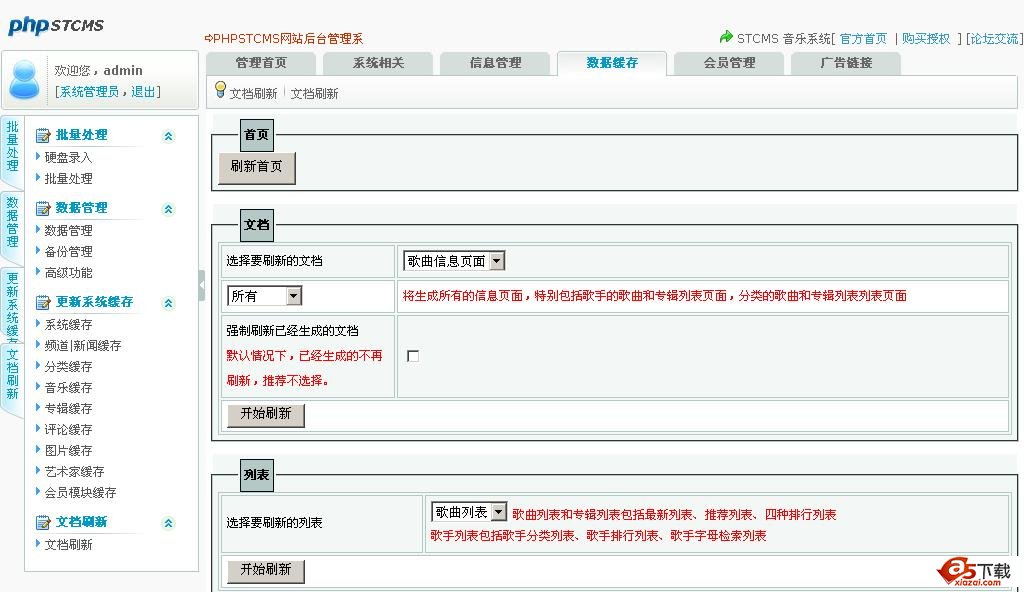Open the 批量处理 sidebar sub-item
This screenshot has height=592, width=1024.
click(68, 178)
